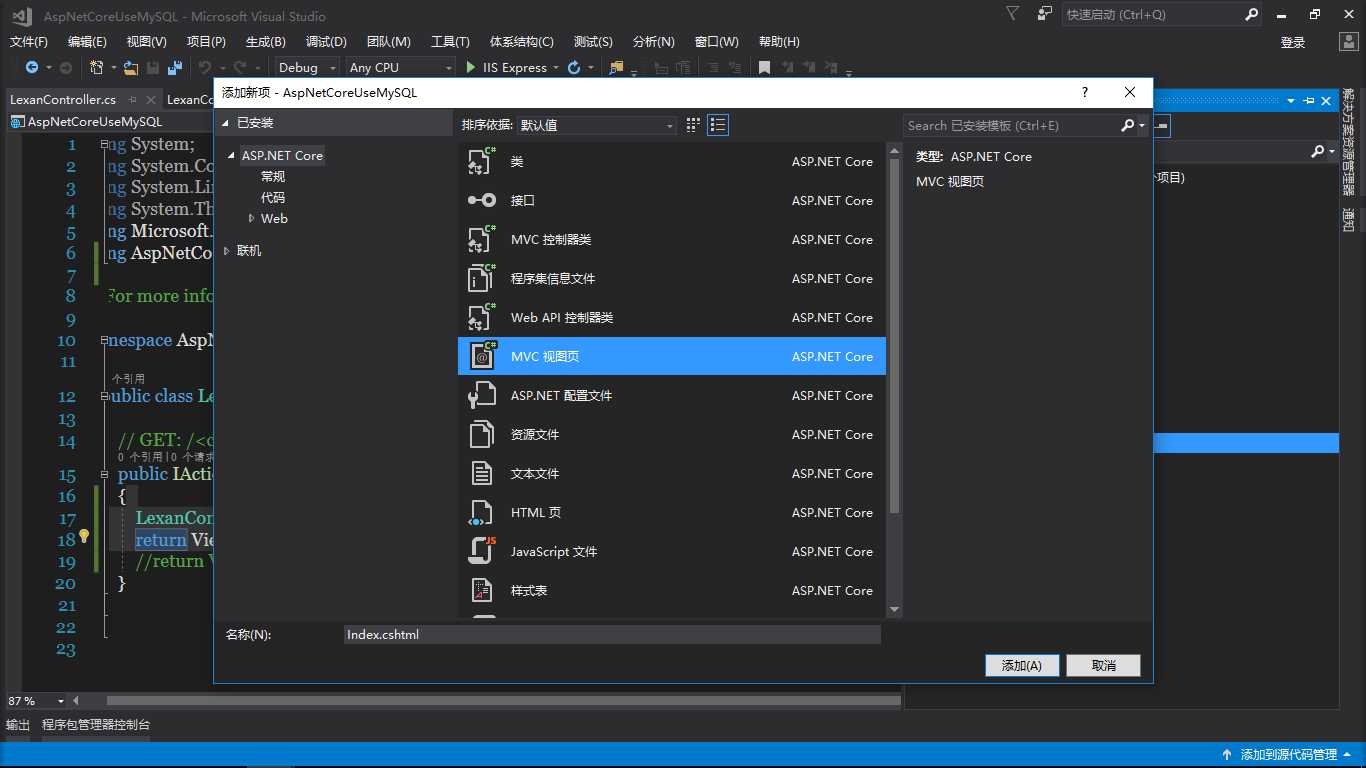1366x768 pixels.
Task: Click the open file toolbar icon
Action: [130, 67]
